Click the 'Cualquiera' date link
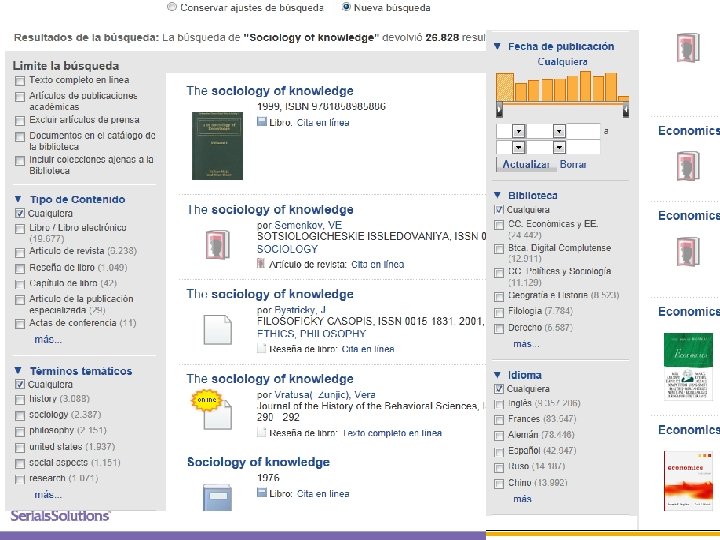The height and width of the screenshot is (540, 720). [x=562, y=62]
